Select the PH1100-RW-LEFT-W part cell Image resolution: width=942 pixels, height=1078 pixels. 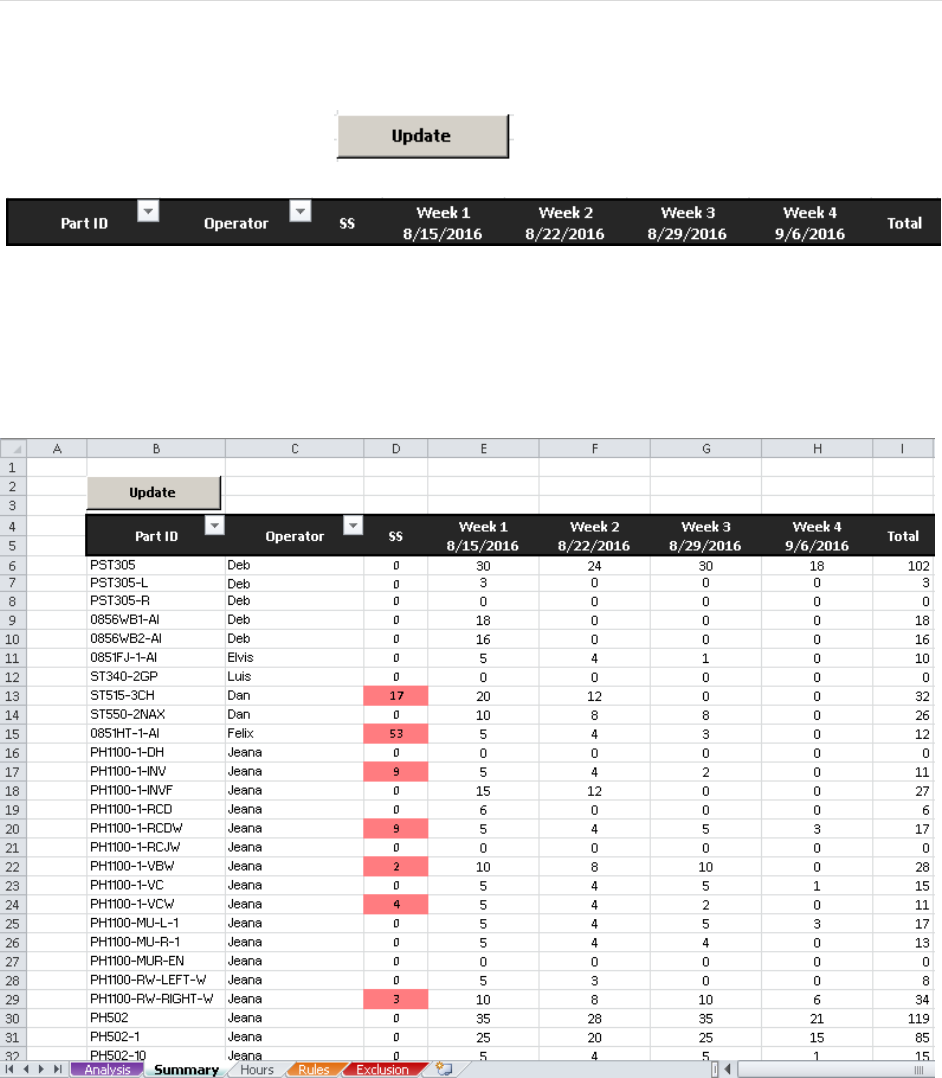pos(156,980)
